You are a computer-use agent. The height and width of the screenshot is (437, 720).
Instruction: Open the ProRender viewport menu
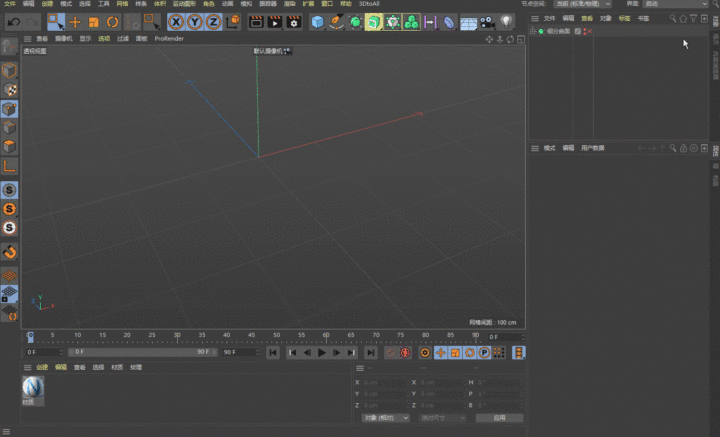(x=169, y=39)
